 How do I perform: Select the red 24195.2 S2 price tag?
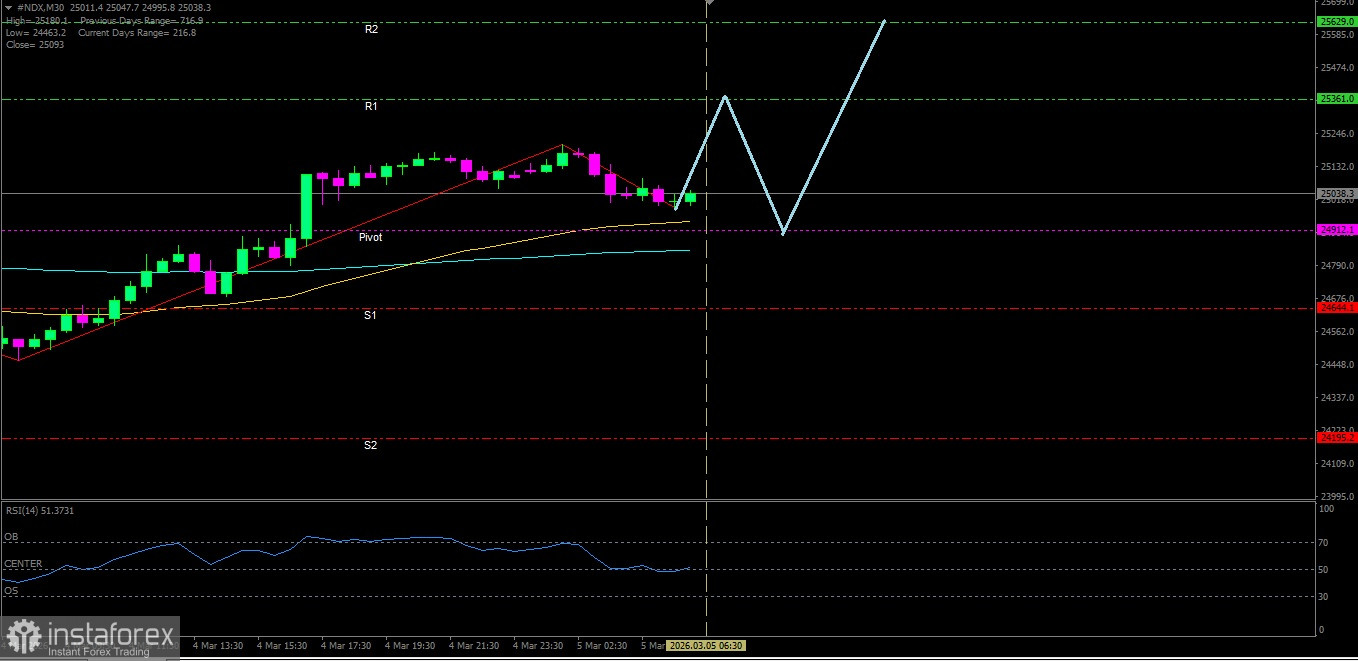click(x=1337, y=438)
